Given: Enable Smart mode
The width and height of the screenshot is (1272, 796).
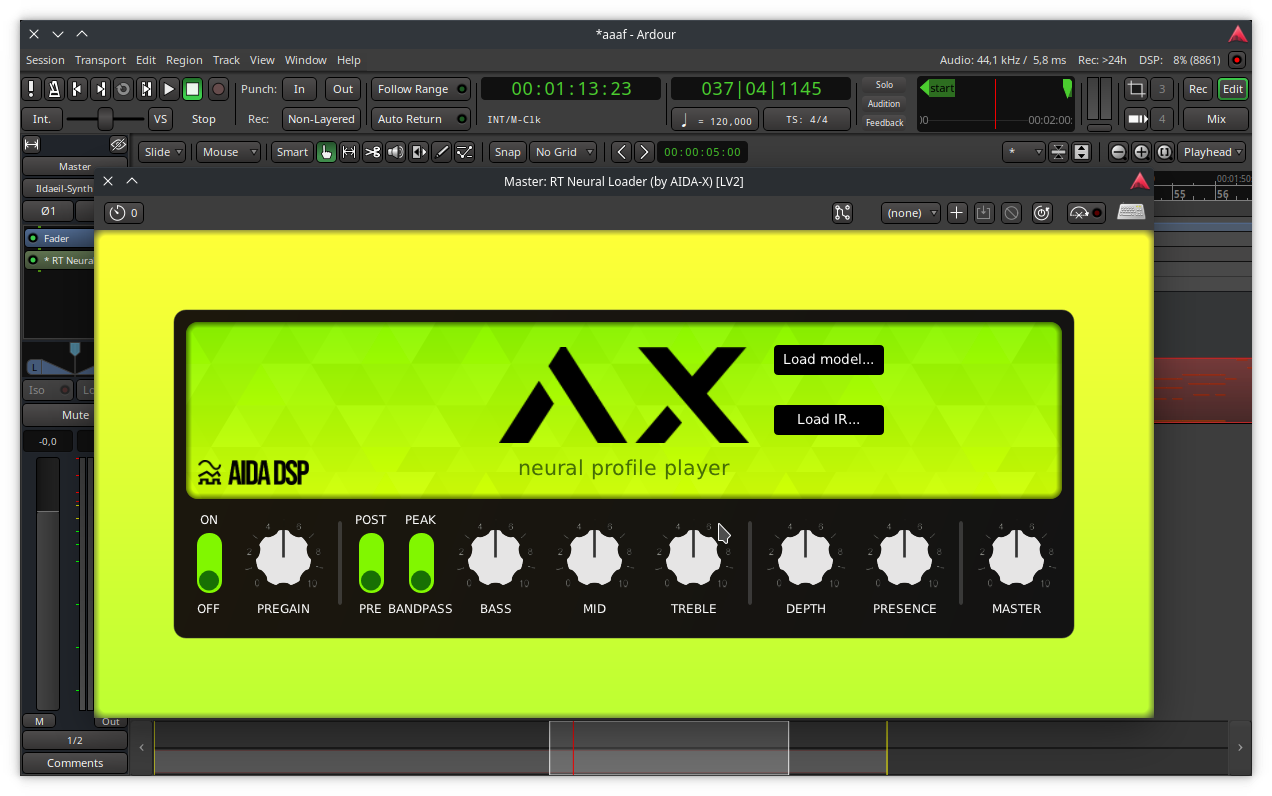Looking at the screenshot, I should pos(292,152).
